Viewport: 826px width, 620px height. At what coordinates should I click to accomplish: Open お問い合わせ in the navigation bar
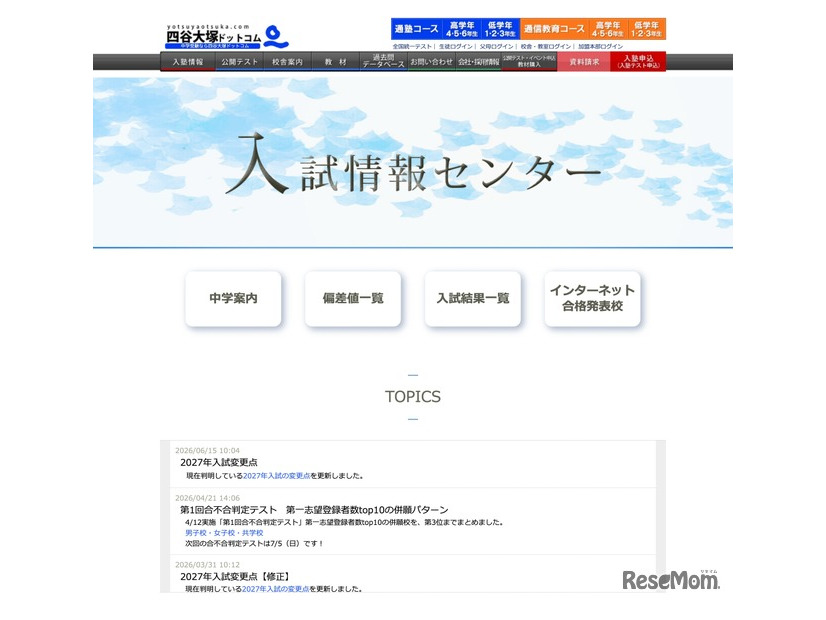[431, 62]
